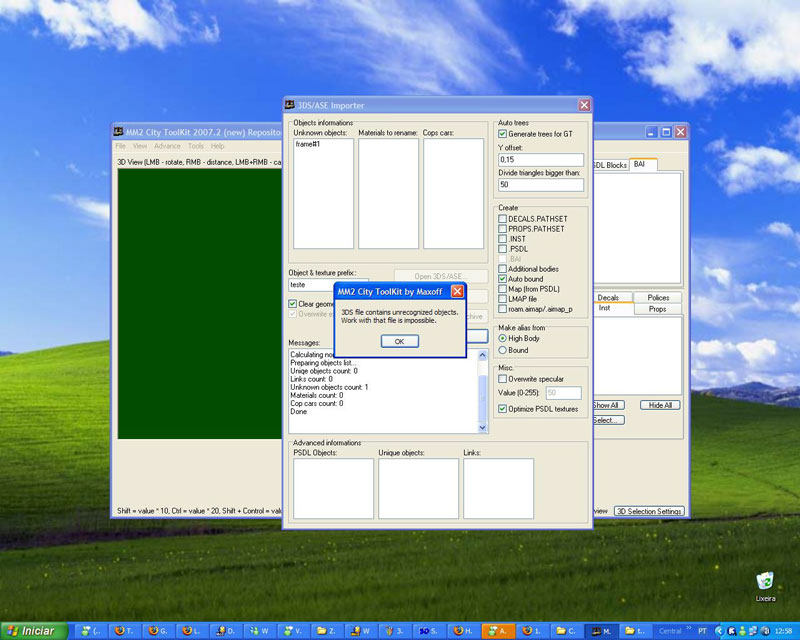800x640 pixels.
Task: Uncheck the Auto bound option
Action: tap(503, 279)
